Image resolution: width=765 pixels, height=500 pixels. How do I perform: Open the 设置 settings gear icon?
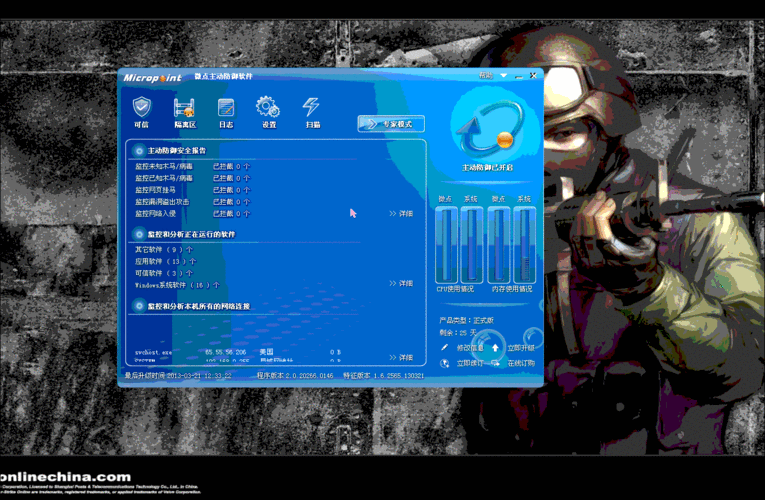[268, 112]
